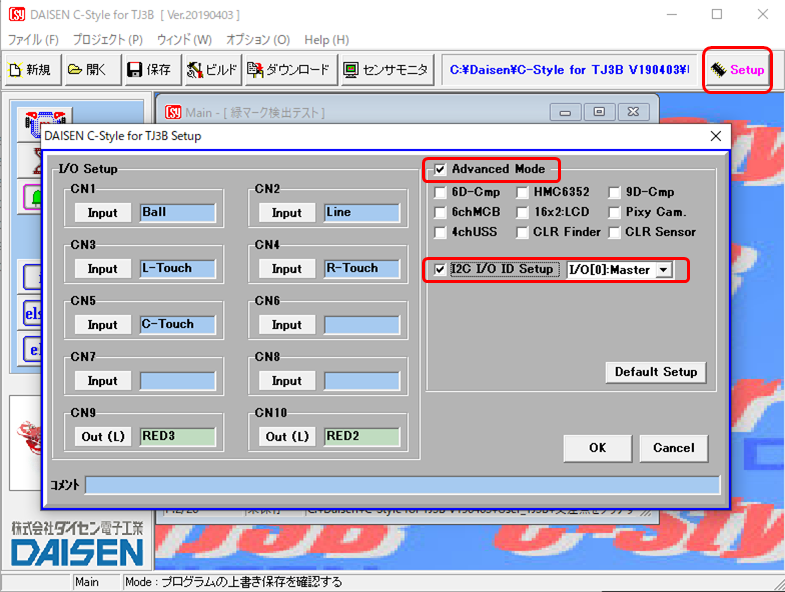Enable the CLR Sensor checkbox

point(614,232)
